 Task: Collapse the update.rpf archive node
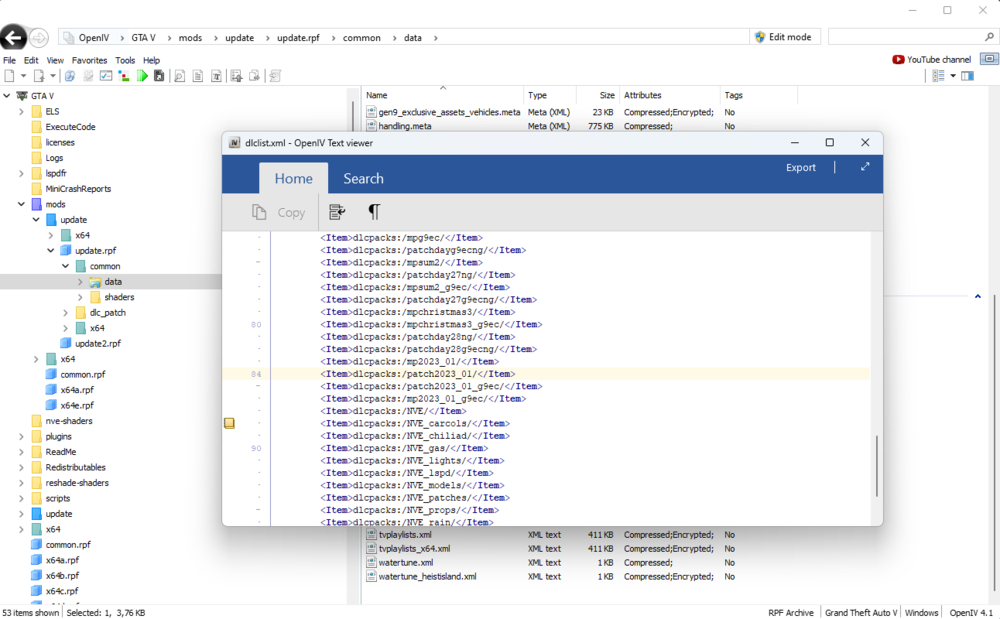pos(50,251)
